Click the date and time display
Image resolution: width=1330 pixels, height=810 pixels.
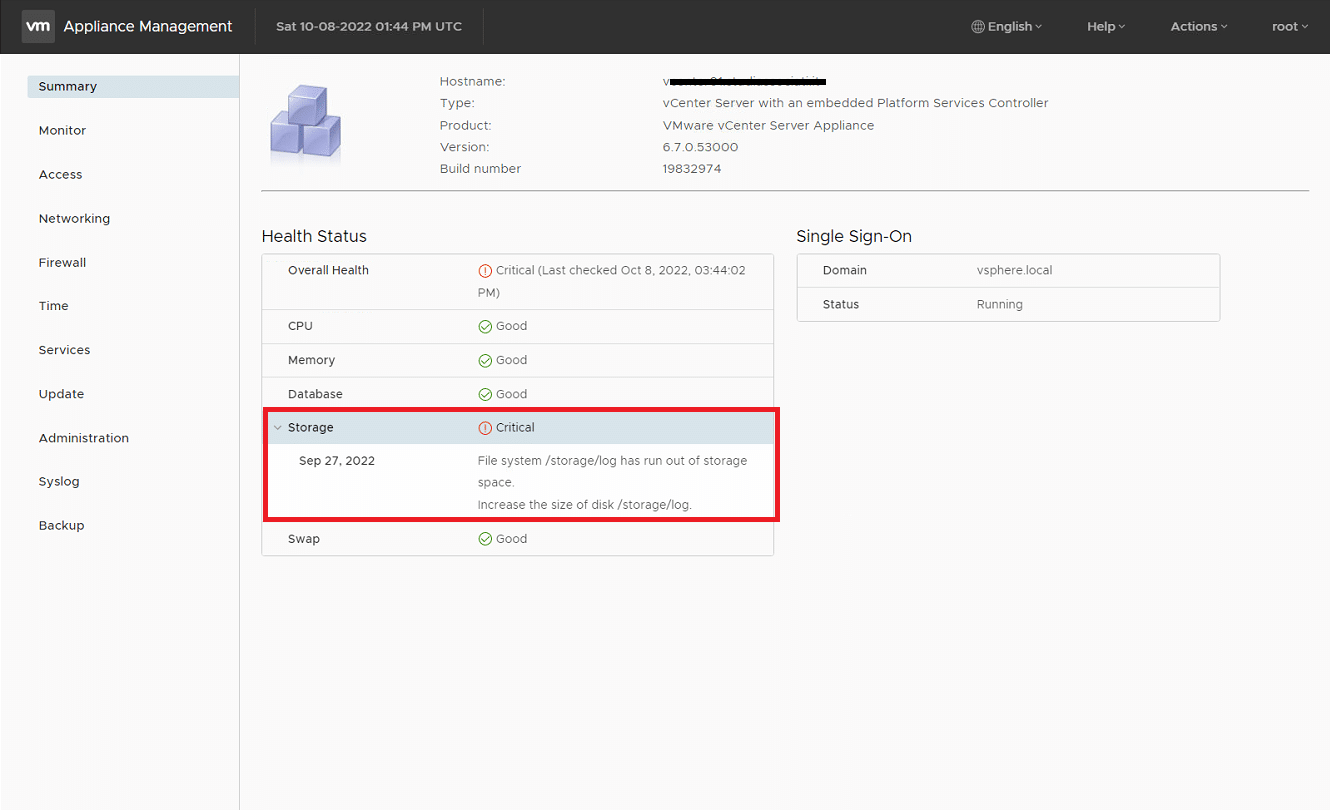click(369, 27)
